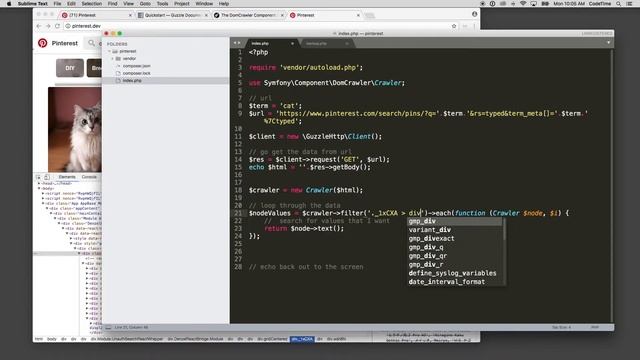640x360 pixels.
Task: Choose variant_div from the autocomplete list
Action: [x=454, y=230]
